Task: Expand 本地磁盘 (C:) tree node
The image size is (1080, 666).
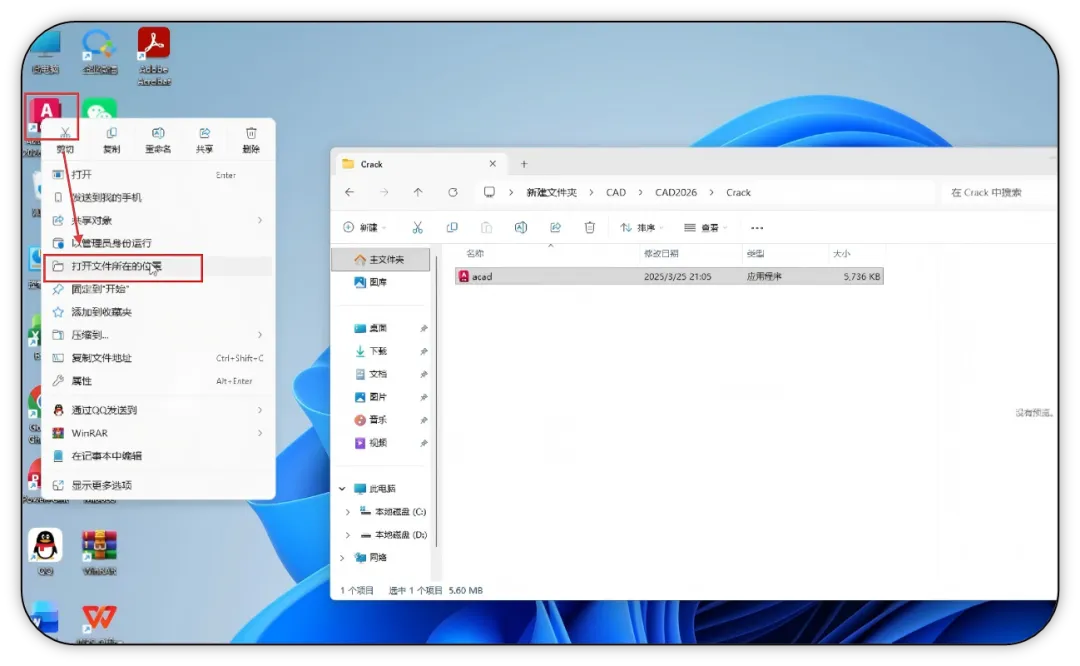Action: click(348, 512)
